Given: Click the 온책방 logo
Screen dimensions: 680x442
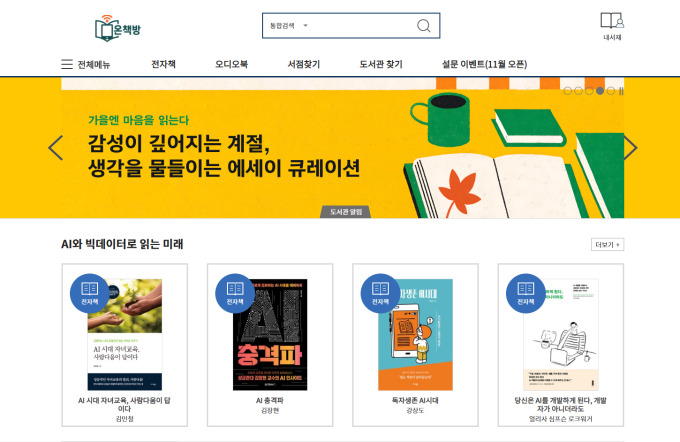Looking at the screenshot, I should click(118, 28).
